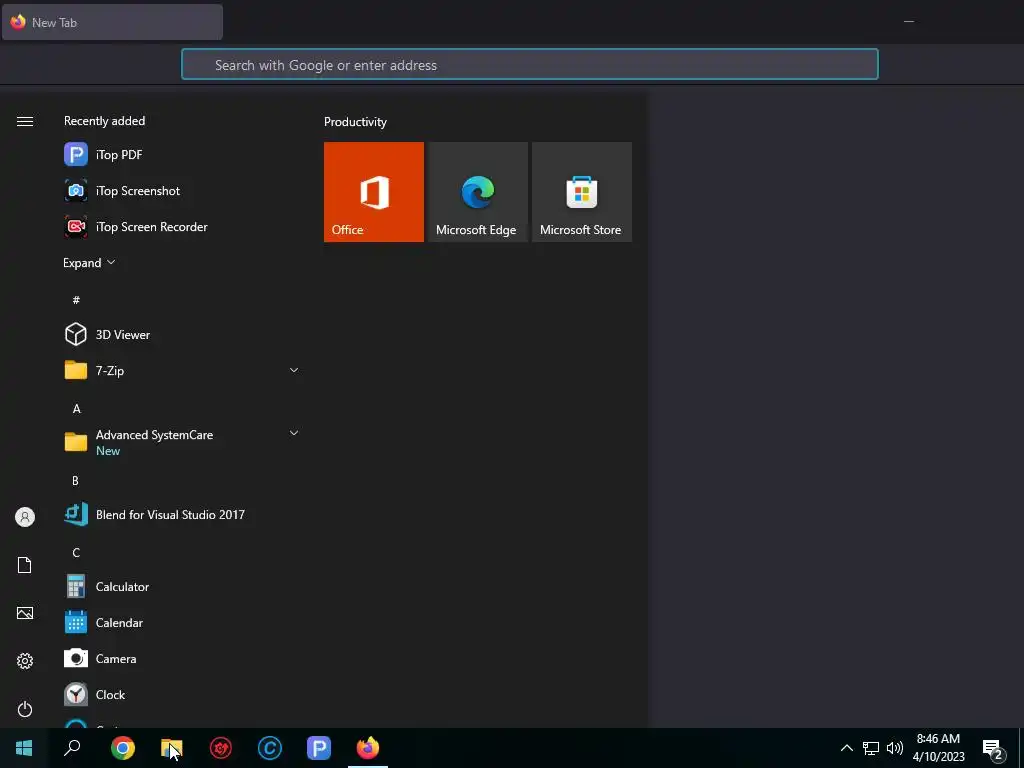The height and width of the screenshot is (768, 1024).
Task: Open the Clock app
Action: [181, 694]
